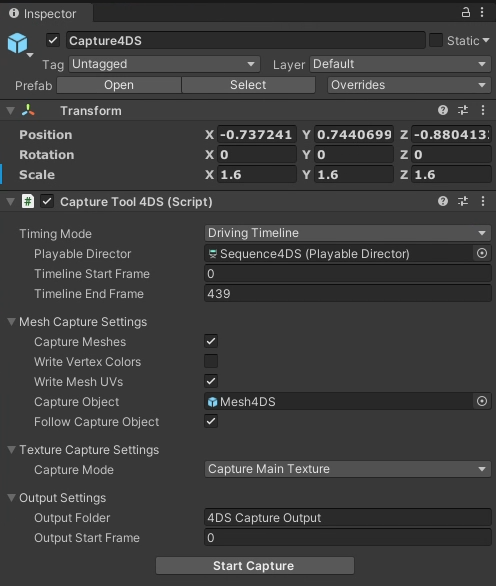Open the Capture Tool 4DS component menu dots
This screenshot has height=586, width=496.
point(483,201)
